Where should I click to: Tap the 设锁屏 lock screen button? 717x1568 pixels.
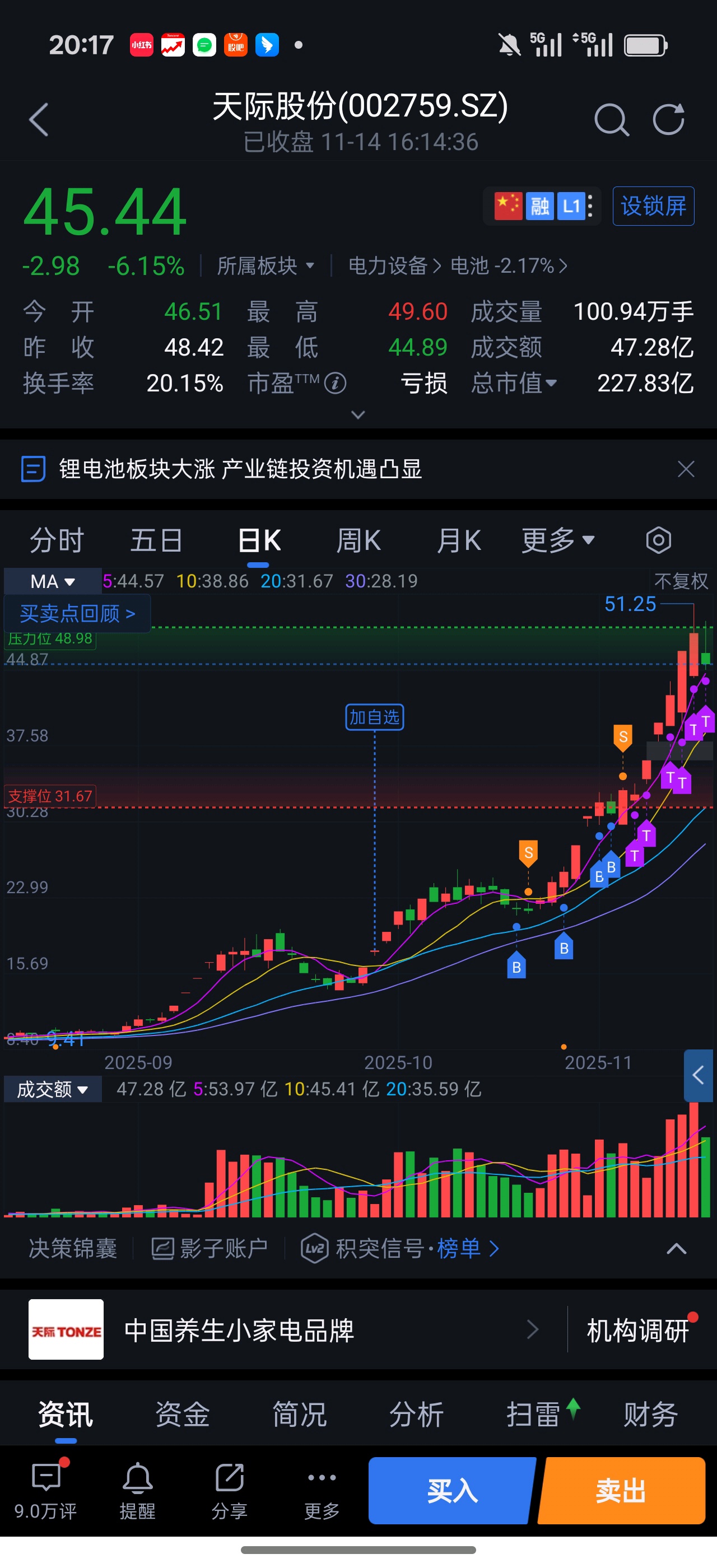(x=653, y=206)
